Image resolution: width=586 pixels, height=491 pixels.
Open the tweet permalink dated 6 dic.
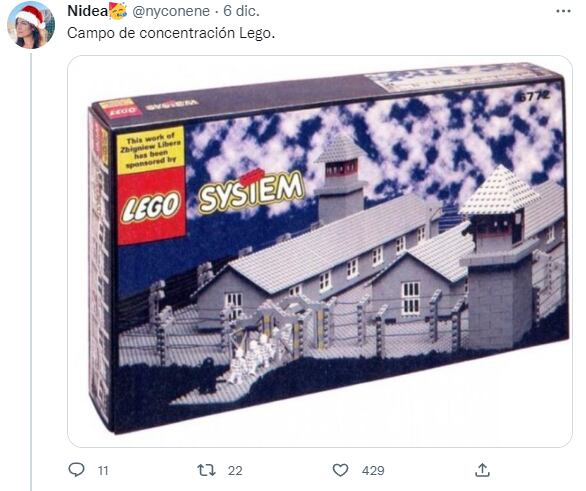pos(241,11)
